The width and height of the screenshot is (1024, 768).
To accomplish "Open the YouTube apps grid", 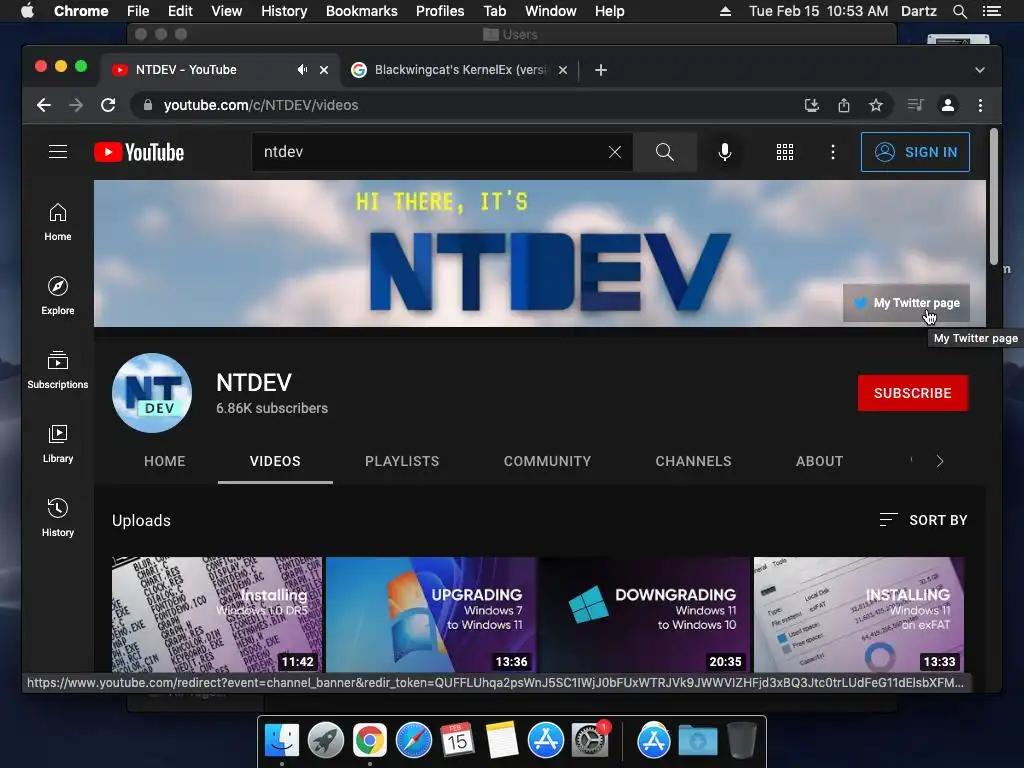I will click(785, 152).
